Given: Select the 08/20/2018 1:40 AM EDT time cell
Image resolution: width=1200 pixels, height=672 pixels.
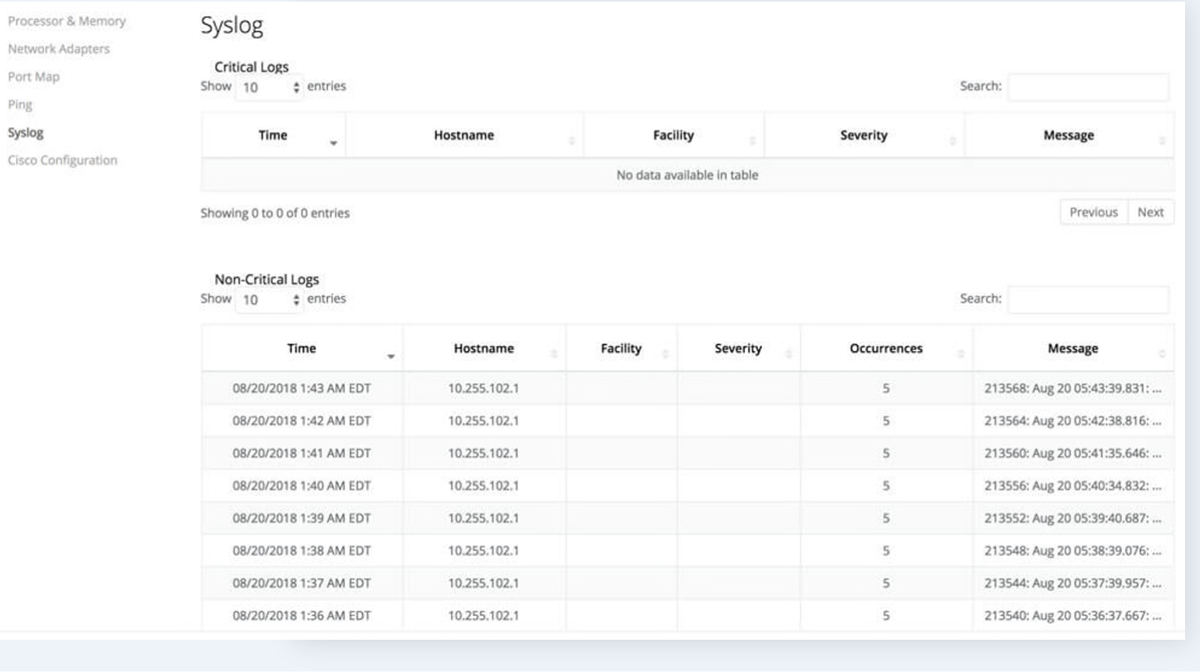Looking at the screenshot, I should 302,486.
